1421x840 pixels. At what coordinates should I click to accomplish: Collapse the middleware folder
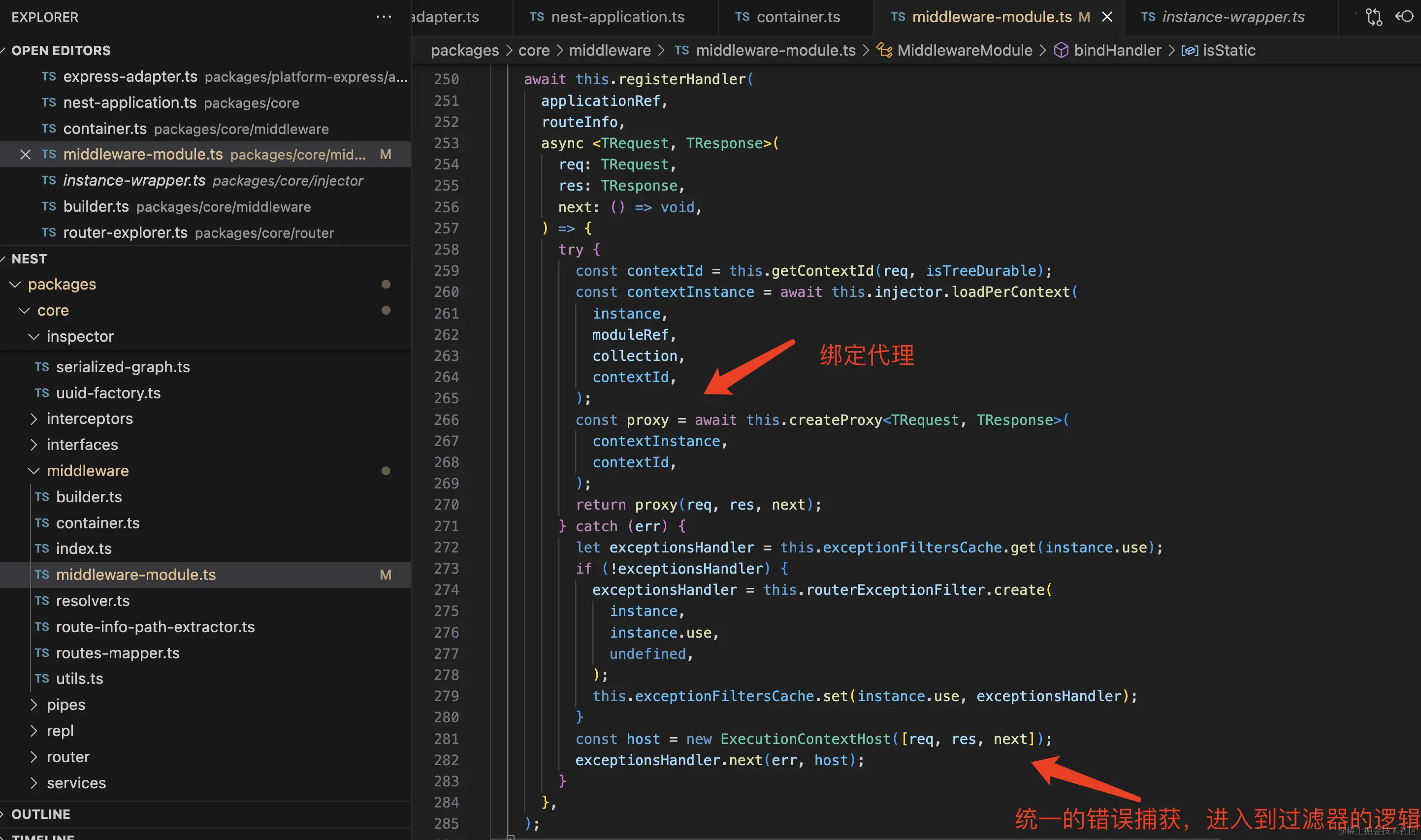34,471
